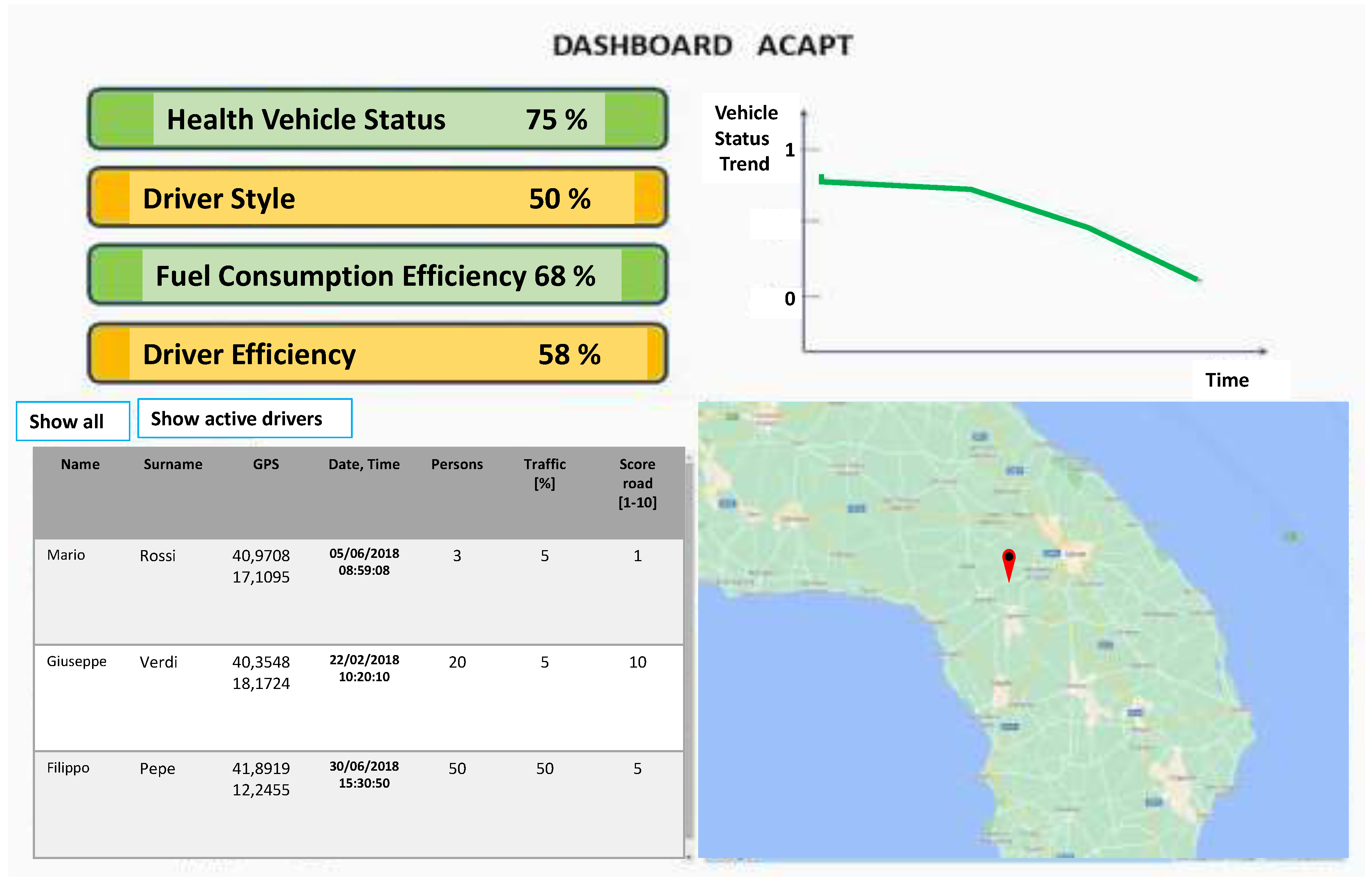The height and width of the screenshot is (890, 1372).
Task: Click the Traffic [%] column header
Action: click(x=544, y=473)
